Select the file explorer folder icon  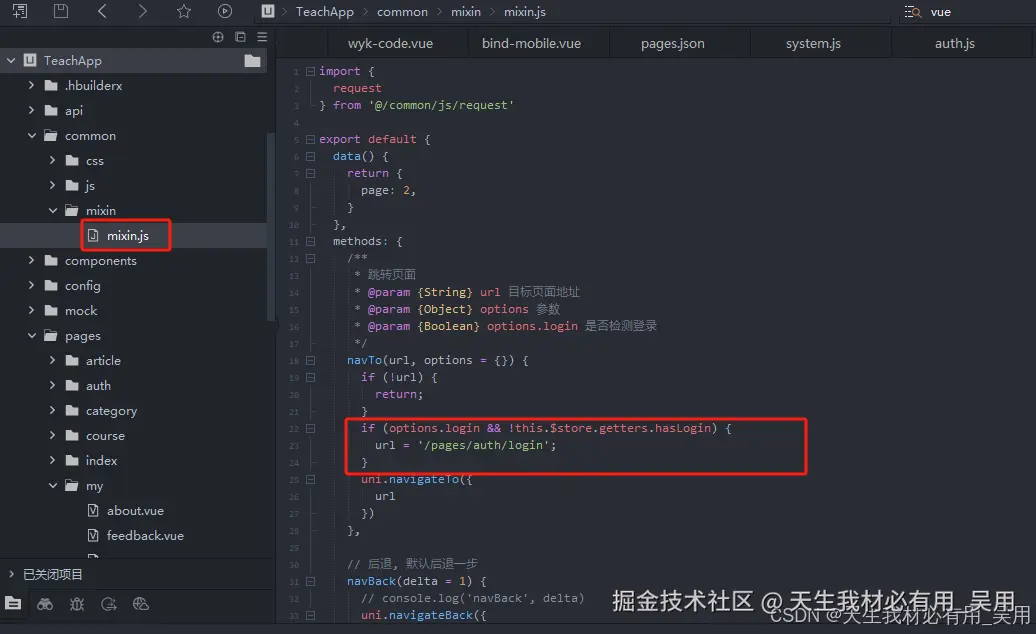pyautogui.click(x=13, y=604)
